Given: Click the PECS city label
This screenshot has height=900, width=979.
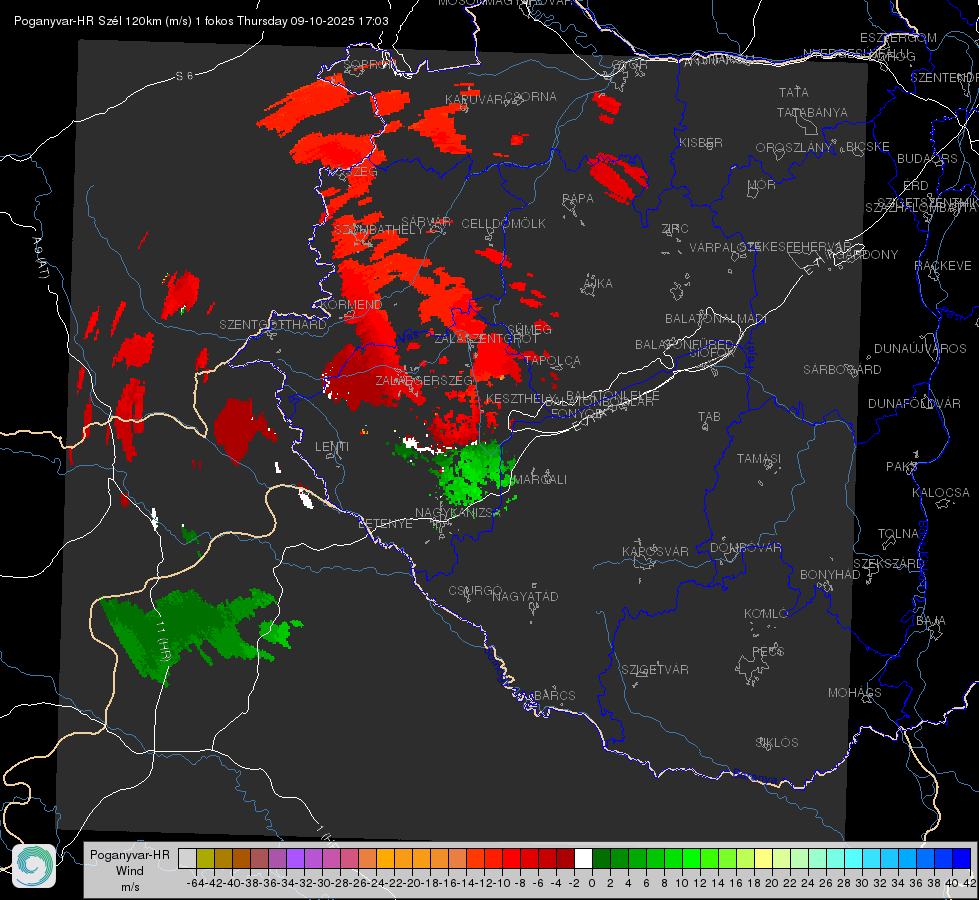Looking at the screenshot, I should [767, 651].
